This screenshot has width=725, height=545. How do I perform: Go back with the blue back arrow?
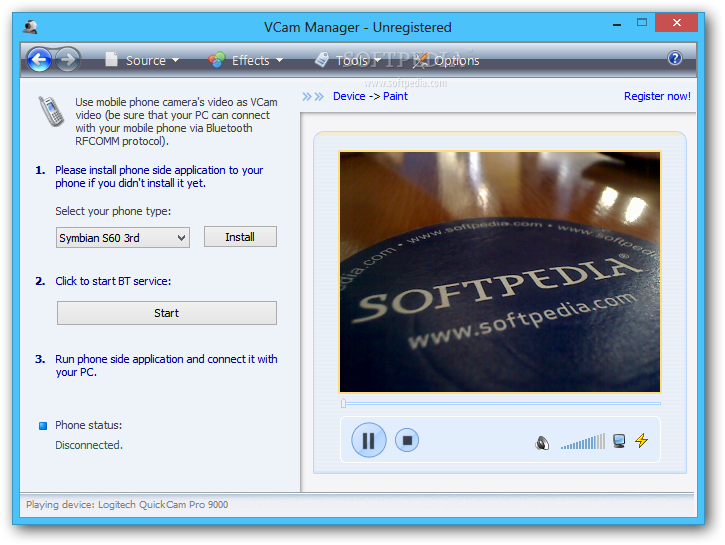pos(39,60)
